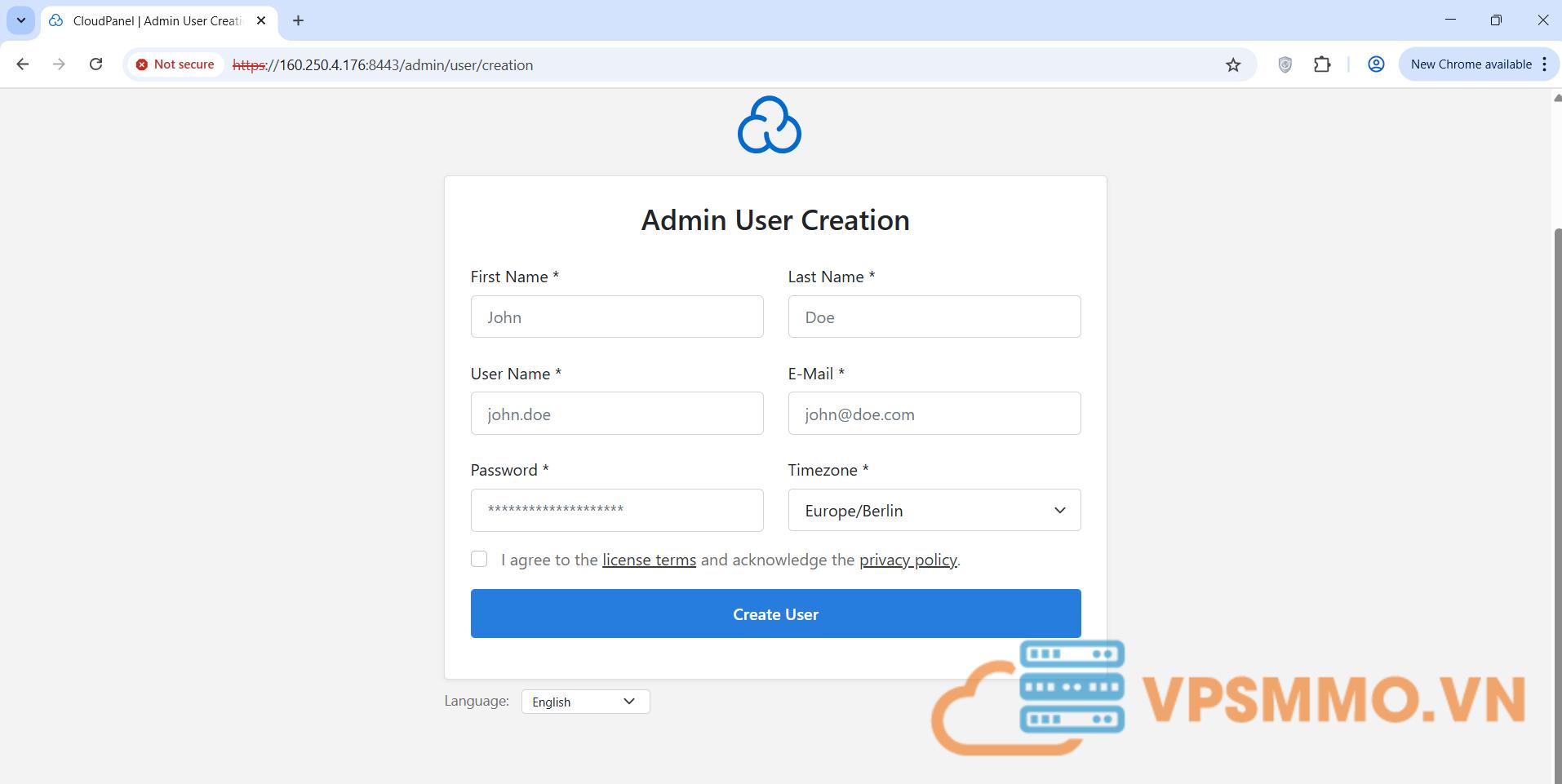Focus the E-Mail input field
This screenshot has height=784, width=1562.
click(x=934, y=414)
